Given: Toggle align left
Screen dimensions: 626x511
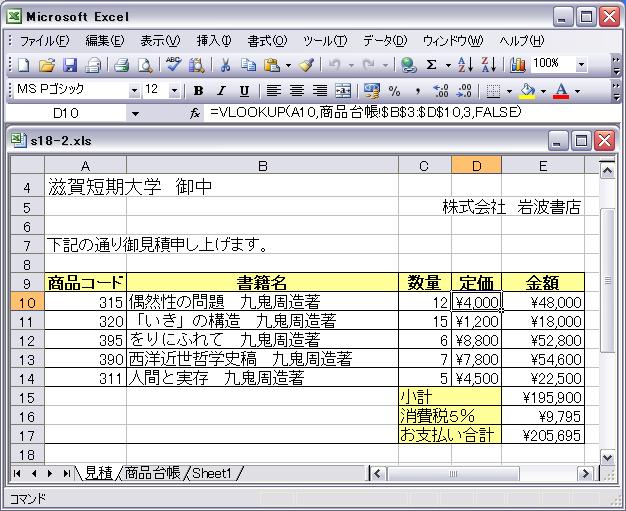Looking at the screenshot, I should pyautogui.click(x=273, y=91).
